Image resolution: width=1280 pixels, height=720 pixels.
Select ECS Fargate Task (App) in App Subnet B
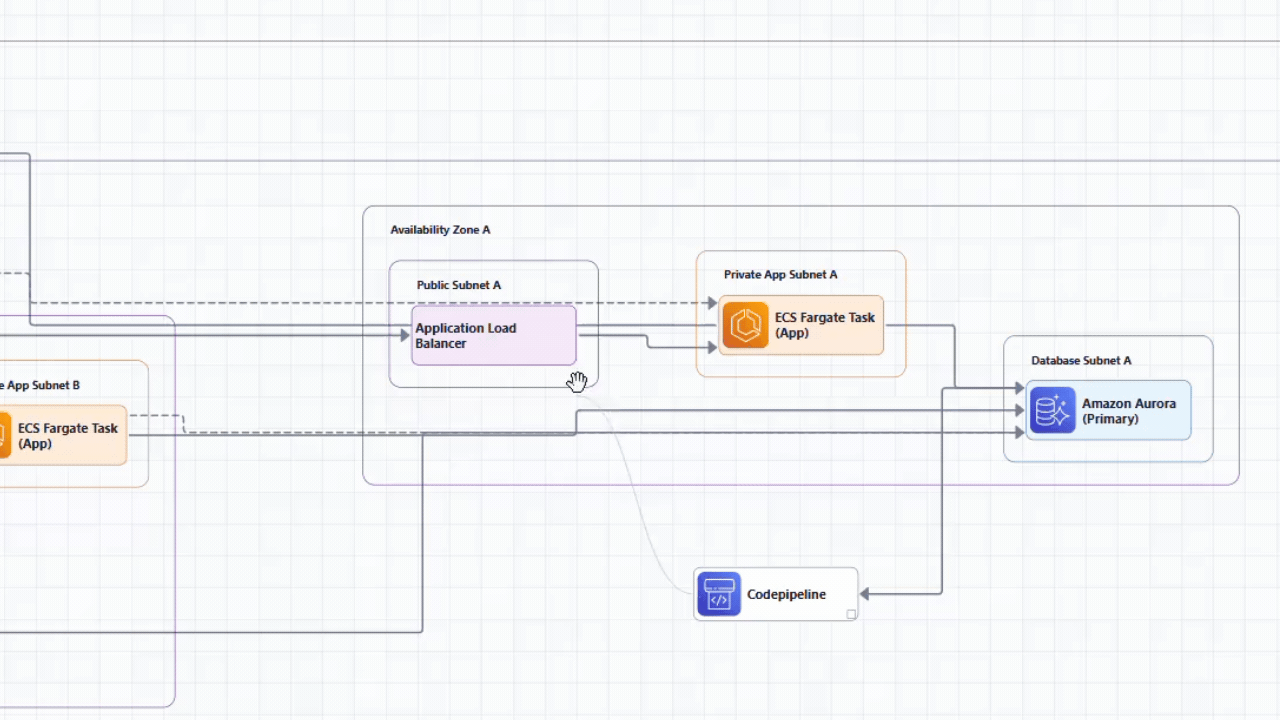(63, 435)
